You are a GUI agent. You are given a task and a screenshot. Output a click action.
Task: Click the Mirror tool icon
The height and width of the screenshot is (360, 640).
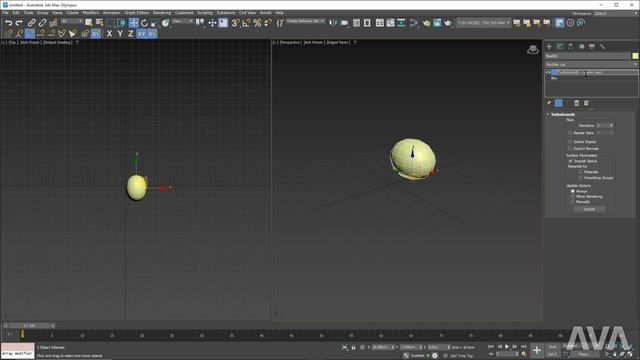[x=333, y=23]
